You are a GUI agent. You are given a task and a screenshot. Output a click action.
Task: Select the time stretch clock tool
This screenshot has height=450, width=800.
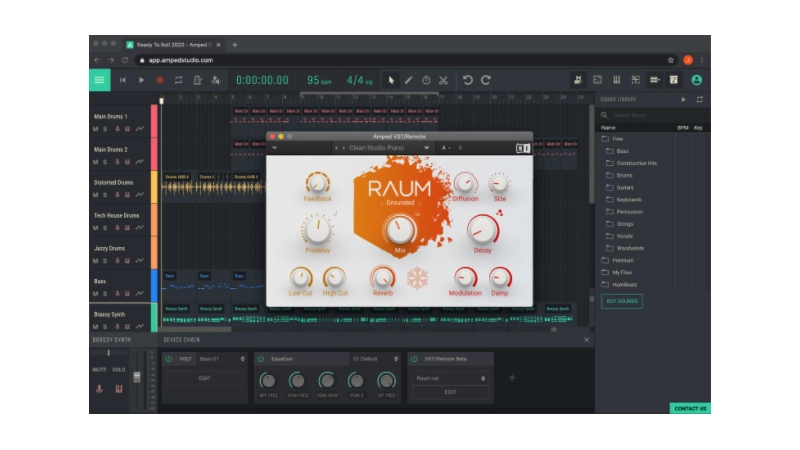(x=426, y=80)
